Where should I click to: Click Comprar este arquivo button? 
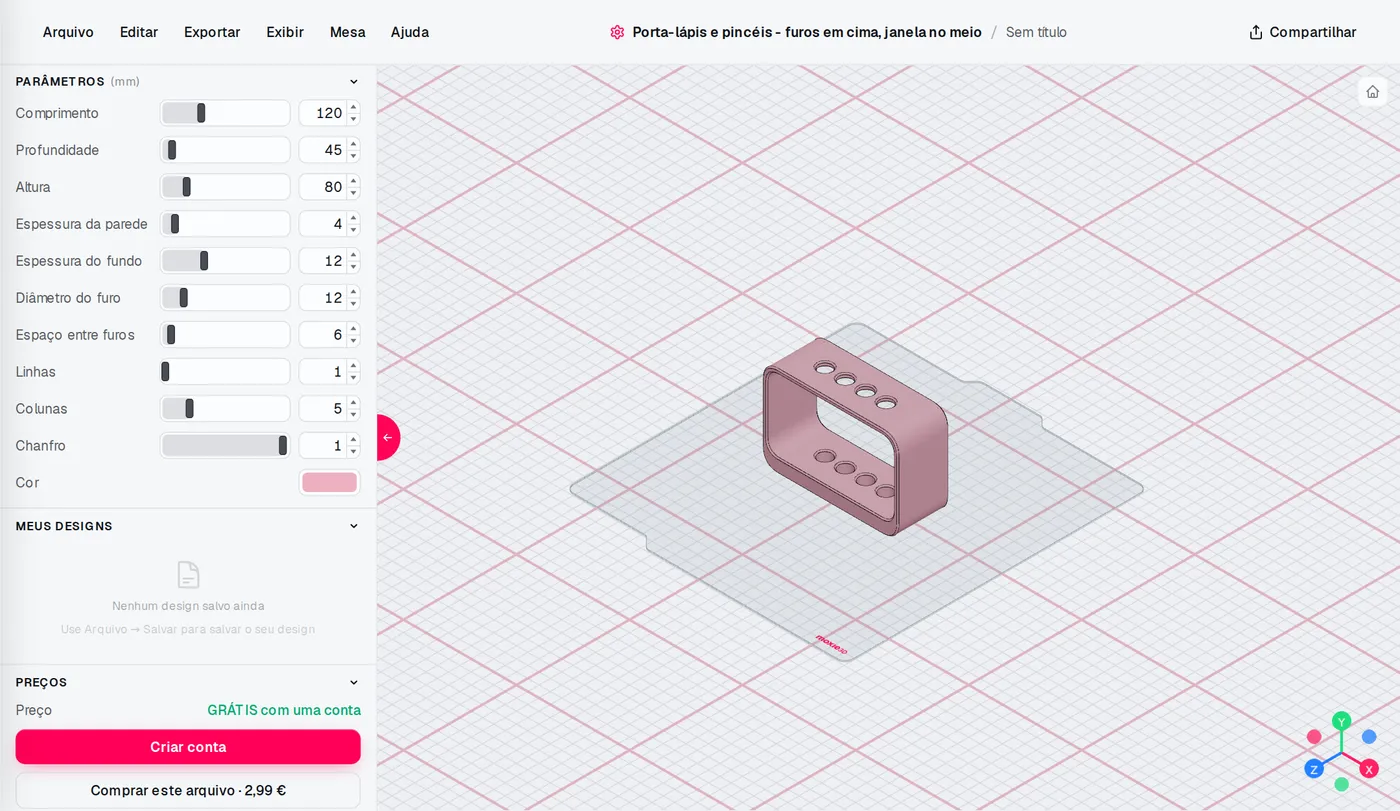[x=188, y=790]
